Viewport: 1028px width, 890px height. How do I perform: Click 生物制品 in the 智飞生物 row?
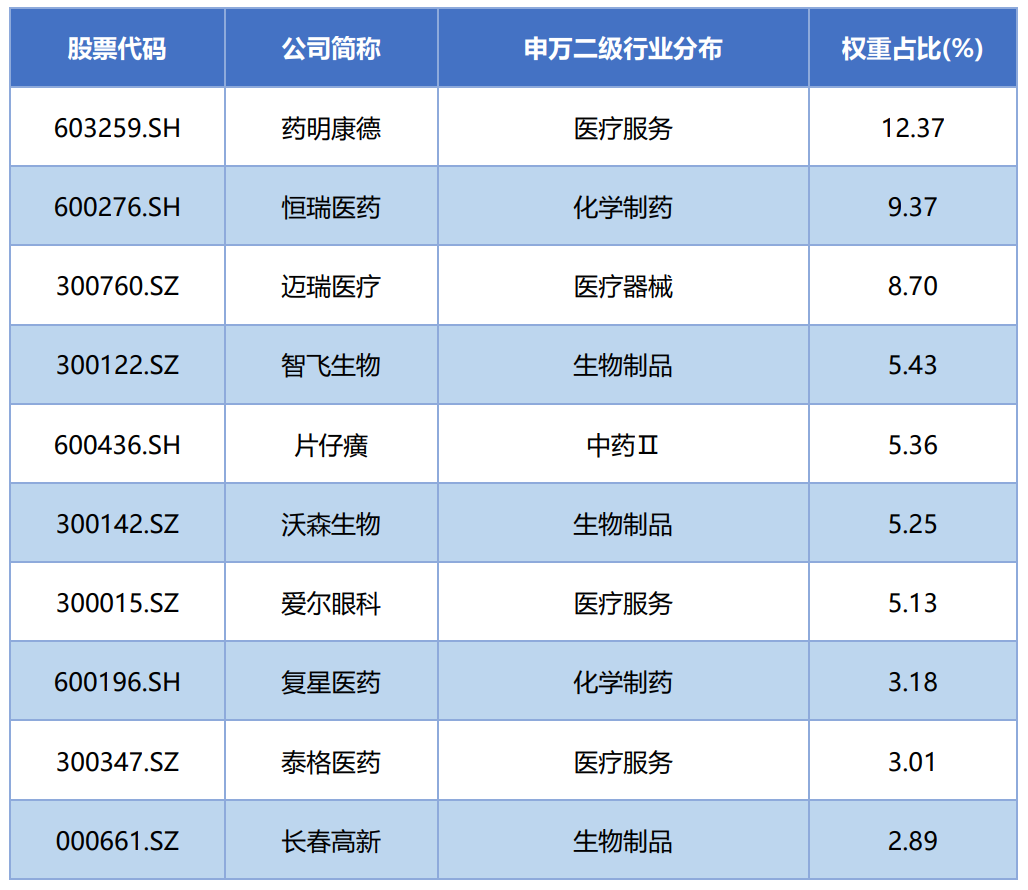623,365
